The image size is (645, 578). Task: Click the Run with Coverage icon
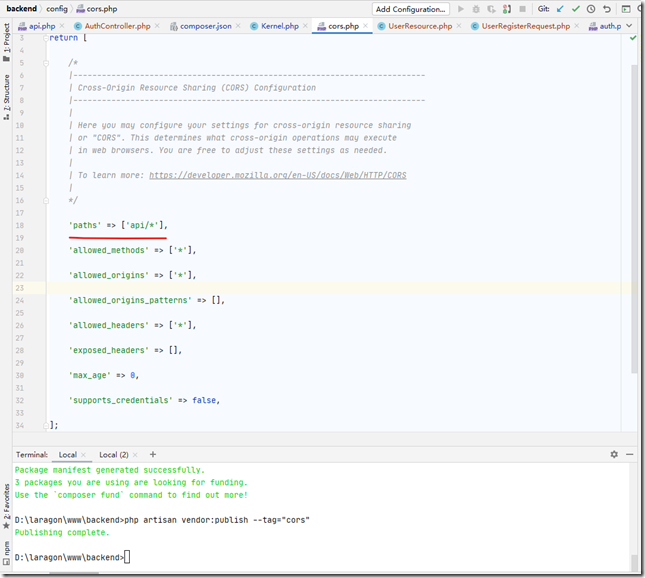click(x=491, y=9)
